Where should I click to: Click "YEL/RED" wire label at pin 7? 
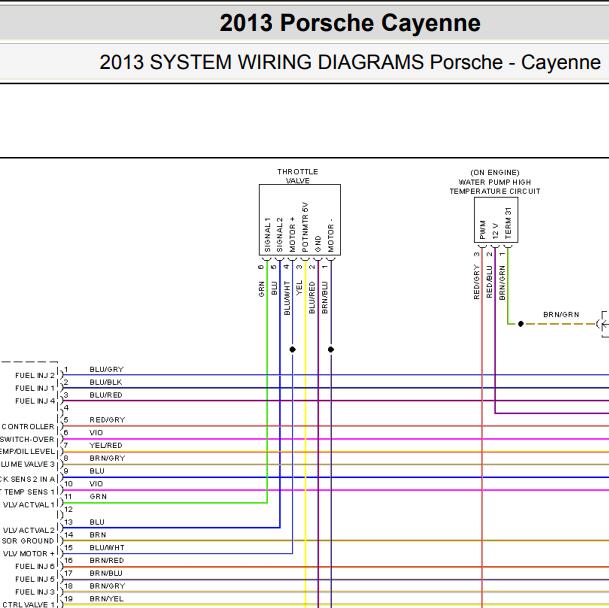point(106,445)
